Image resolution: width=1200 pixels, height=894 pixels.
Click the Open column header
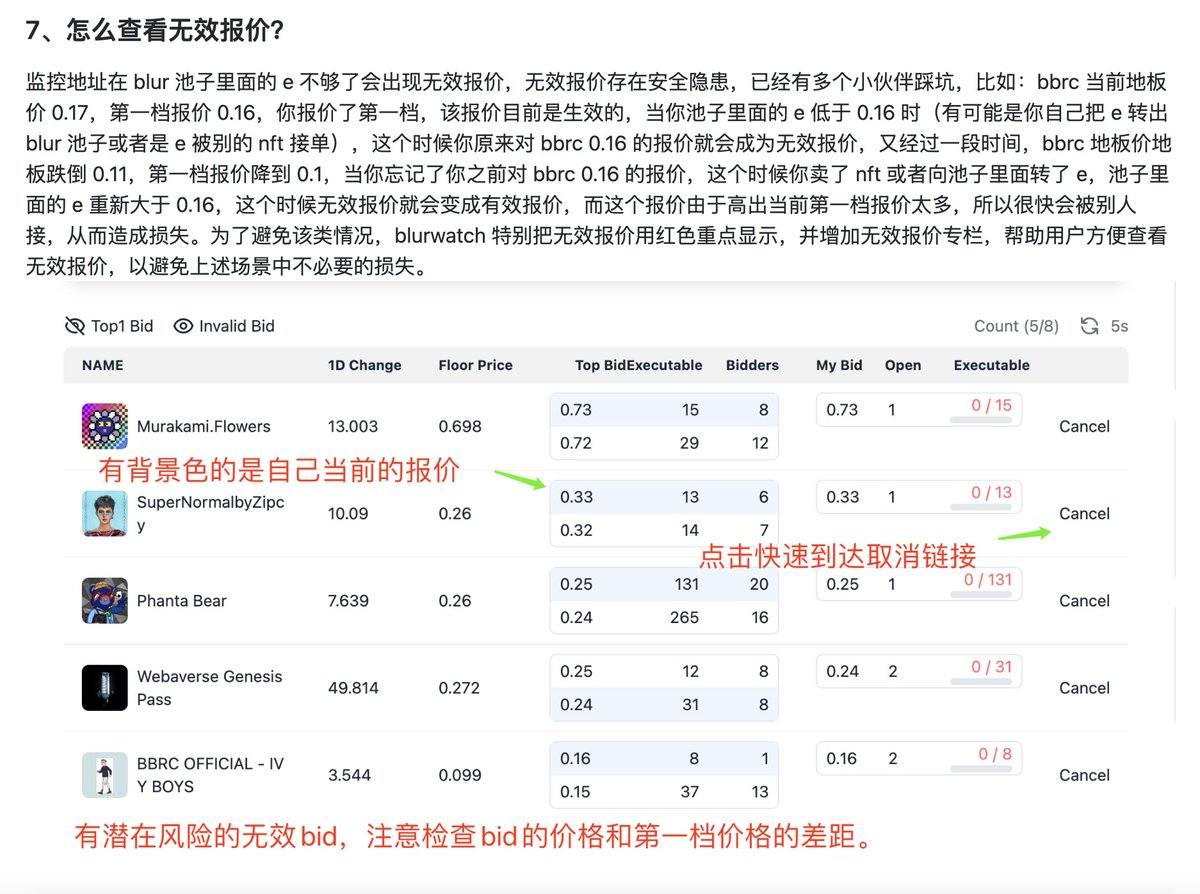pos(903,365)
